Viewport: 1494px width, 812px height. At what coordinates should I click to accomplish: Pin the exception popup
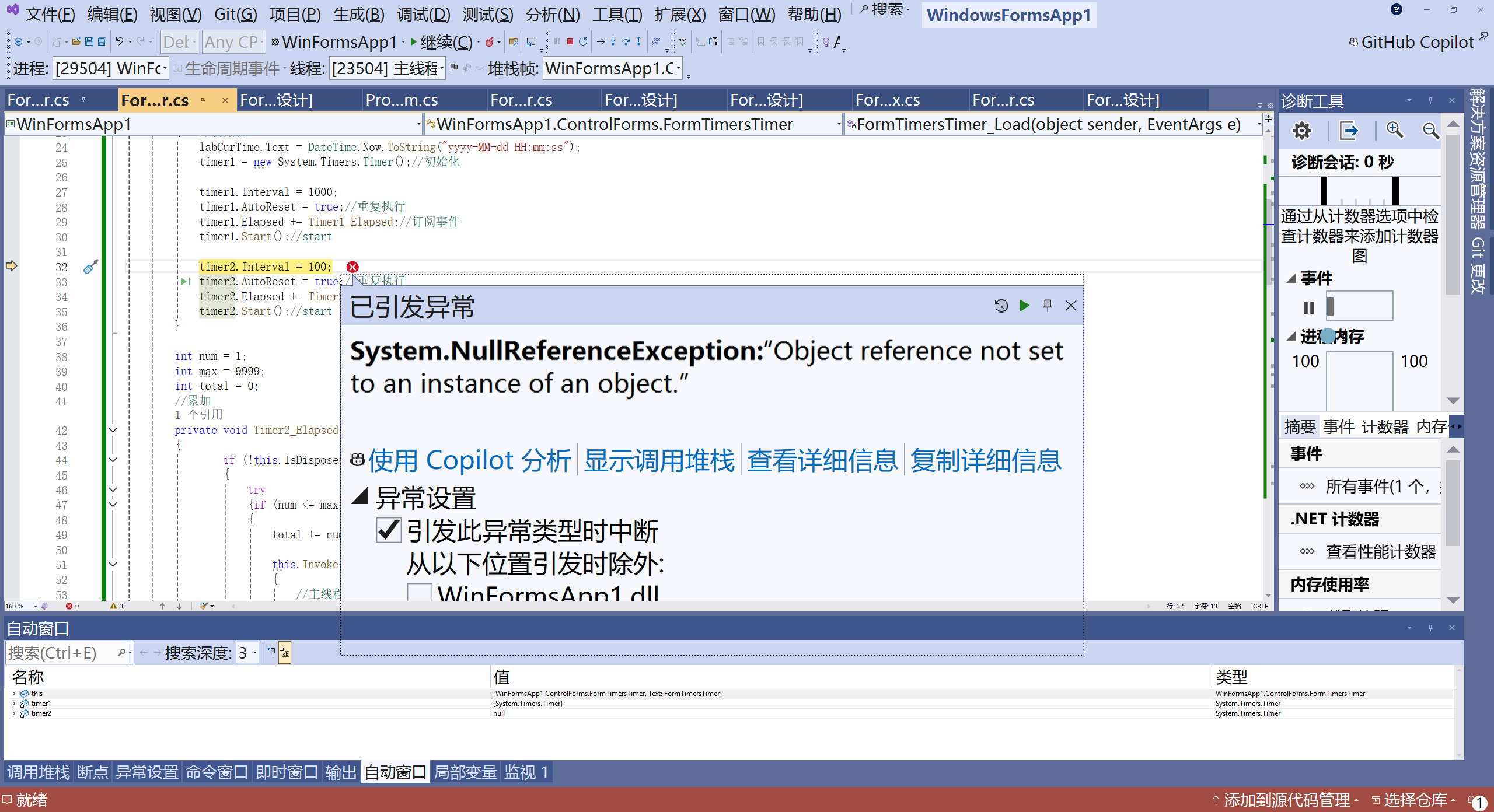pyautogui.click(x=1048, y=305)
